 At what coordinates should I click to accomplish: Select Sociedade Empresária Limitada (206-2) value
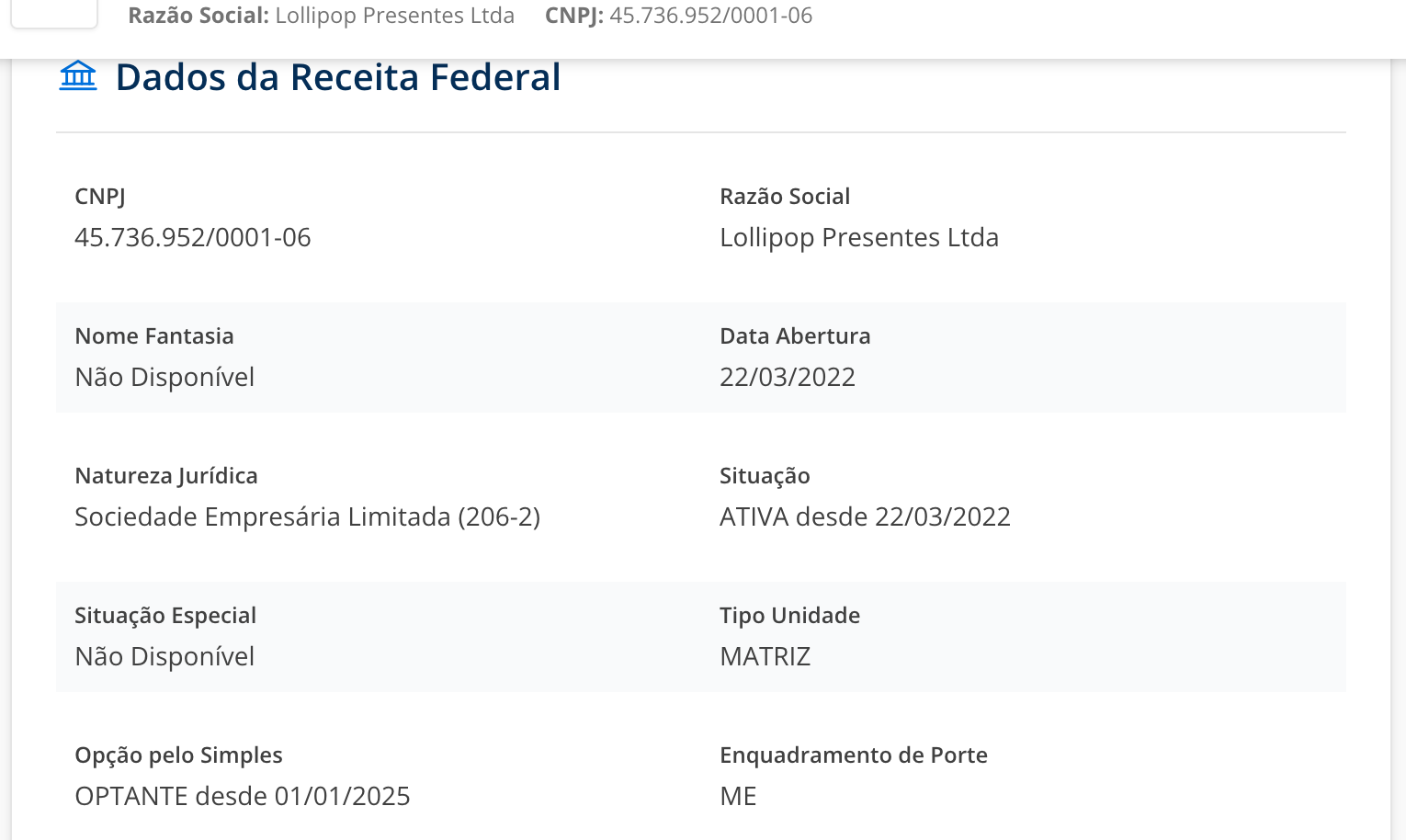click(x=307, y=516)
